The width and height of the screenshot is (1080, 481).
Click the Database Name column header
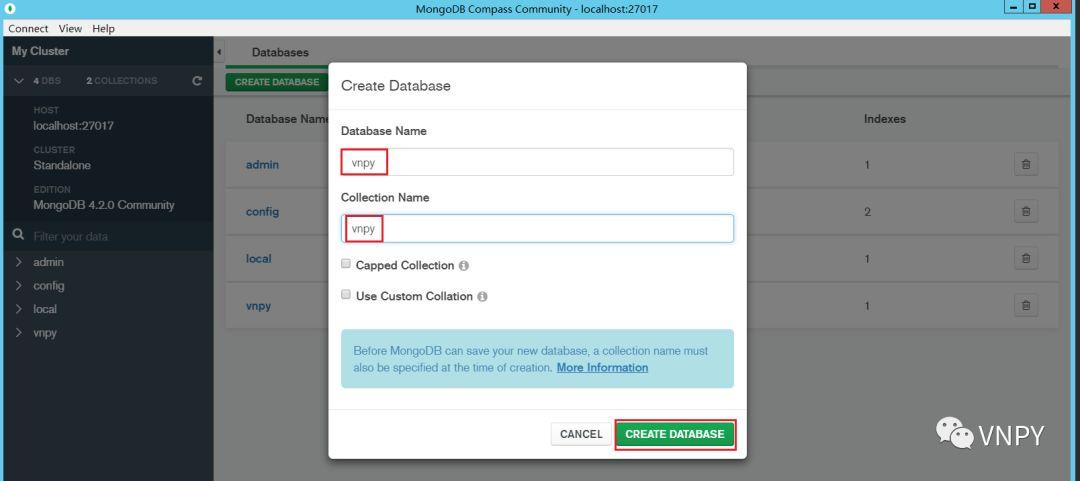click(x=287, y=119)
